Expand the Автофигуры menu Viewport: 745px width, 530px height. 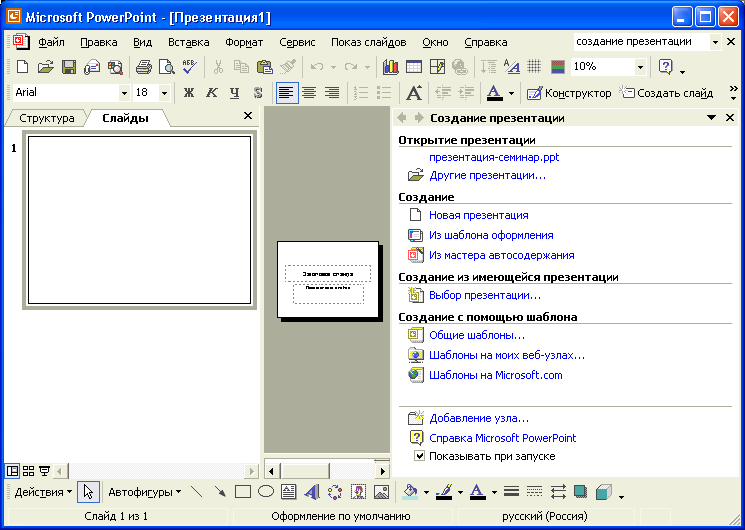[x=144, y=492]
